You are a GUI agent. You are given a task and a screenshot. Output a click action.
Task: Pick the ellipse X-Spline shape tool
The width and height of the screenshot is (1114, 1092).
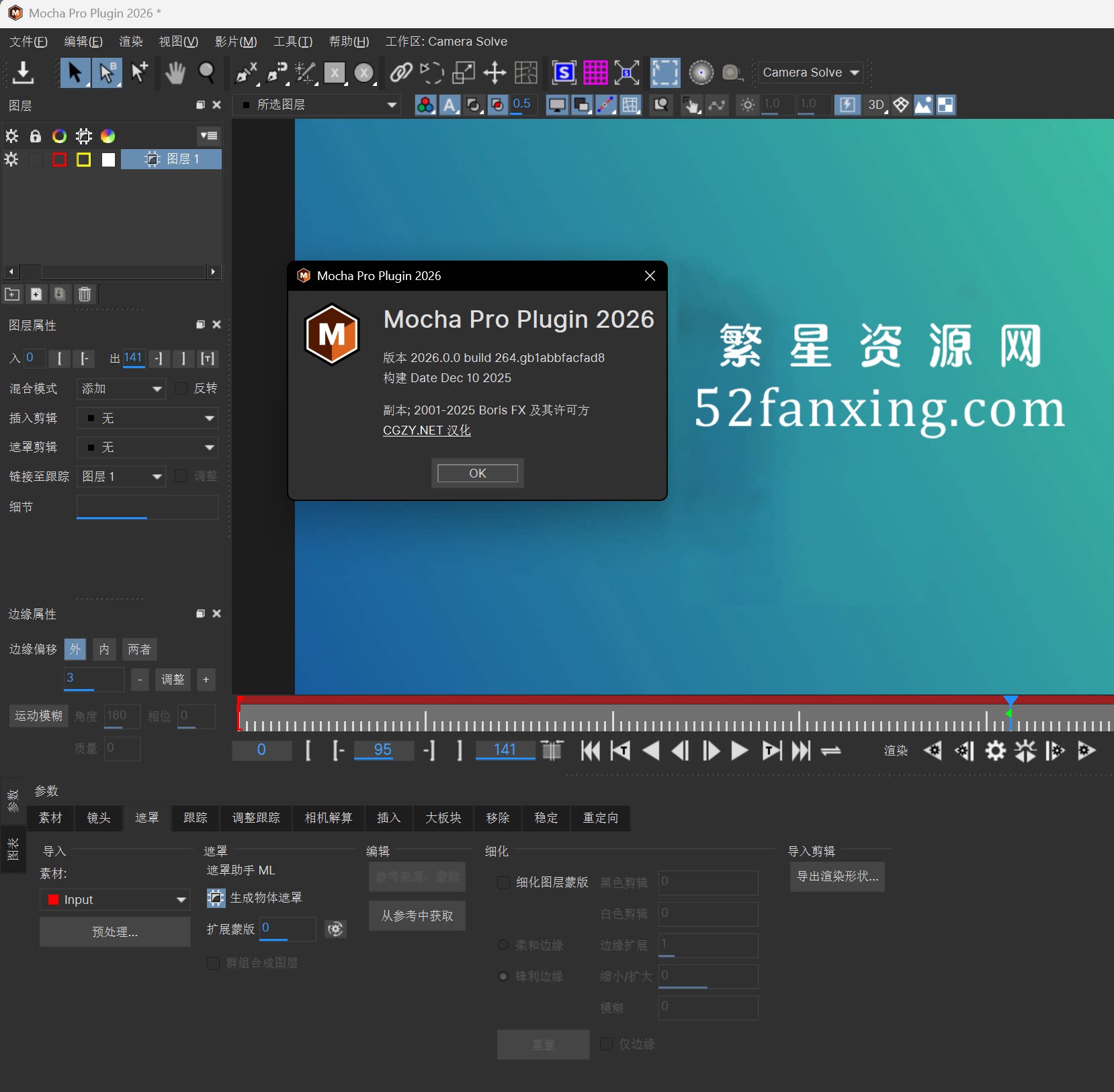(x=364, y=73)
